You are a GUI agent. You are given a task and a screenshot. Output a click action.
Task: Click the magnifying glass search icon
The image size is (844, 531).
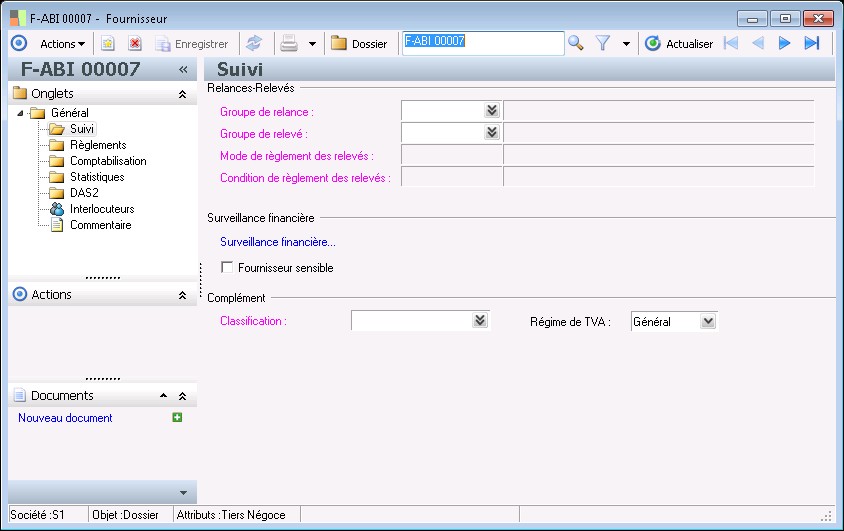pyautogui.click(x=575, y=43)
